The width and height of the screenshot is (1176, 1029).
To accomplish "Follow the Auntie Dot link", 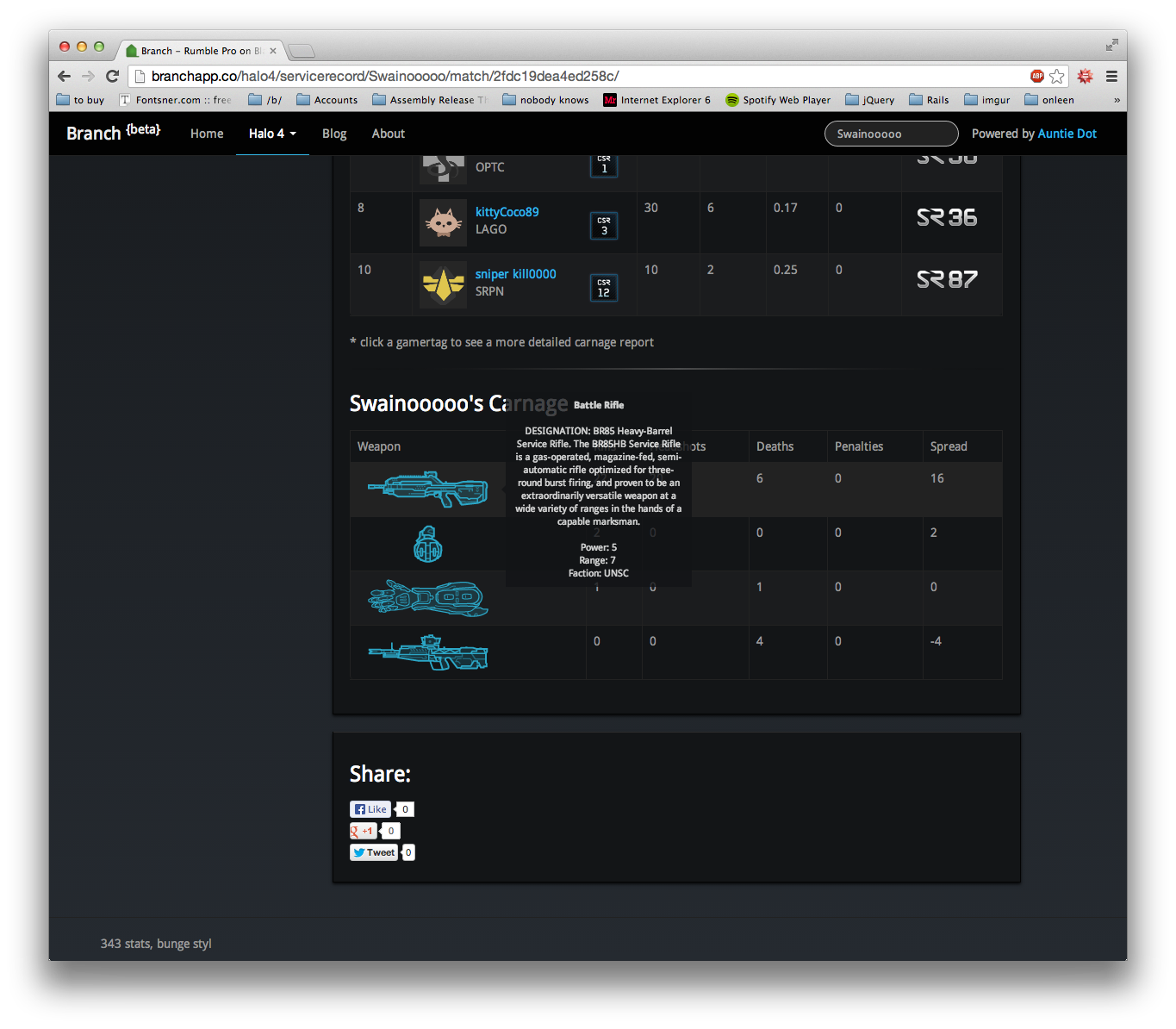I will [1067, 134].
